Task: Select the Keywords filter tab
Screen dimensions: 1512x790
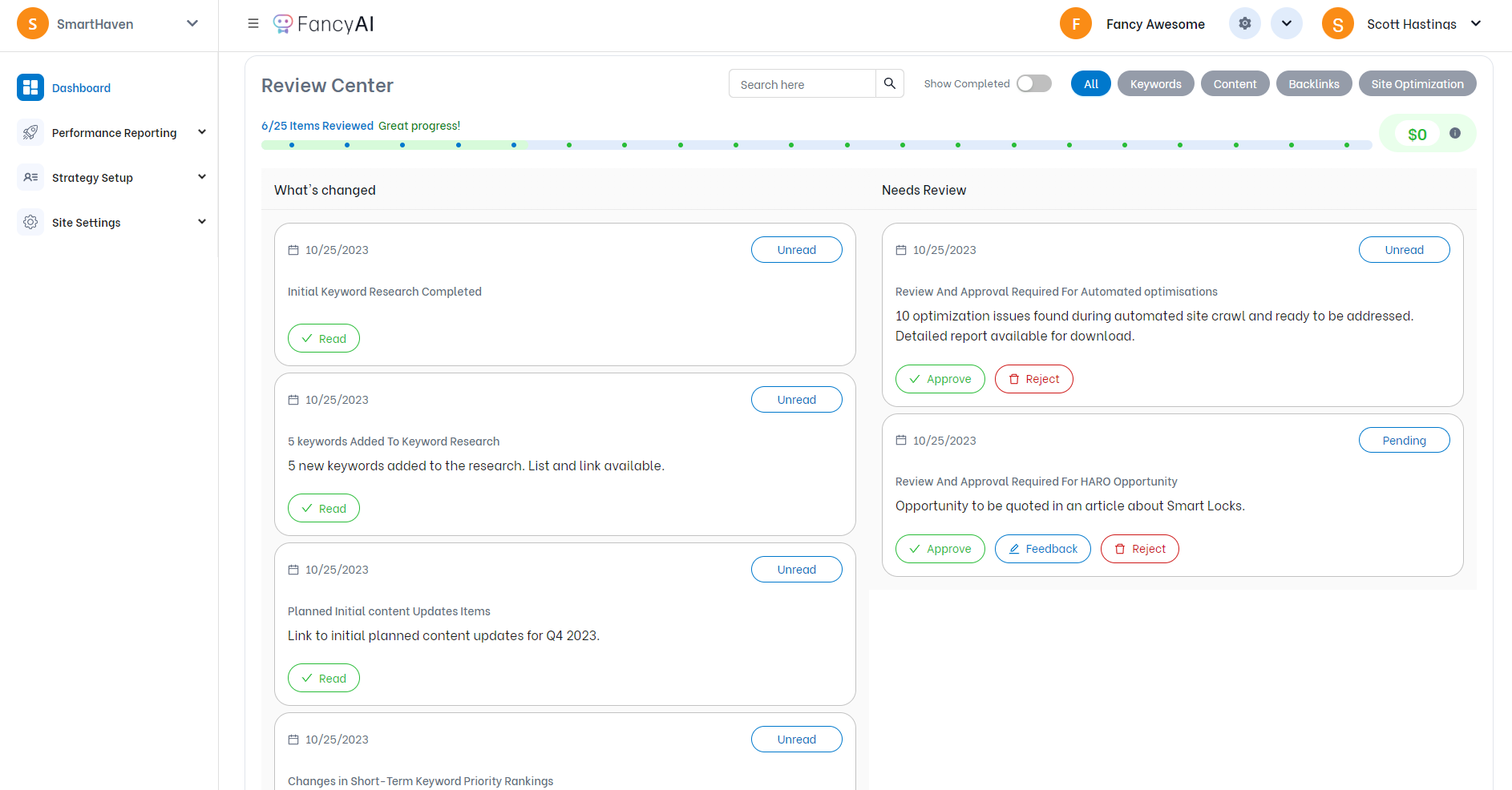Action: pyautogui.click(x=1155, y=84)
